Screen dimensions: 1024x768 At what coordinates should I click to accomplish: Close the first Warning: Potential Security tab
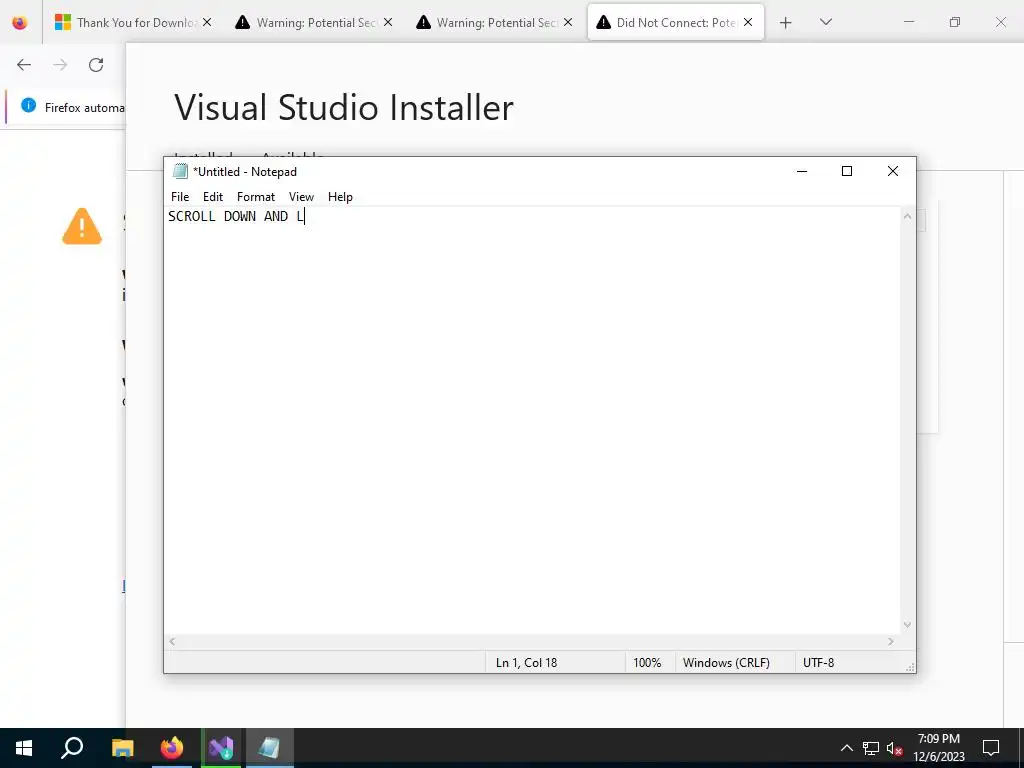click(x=388, y=22)
